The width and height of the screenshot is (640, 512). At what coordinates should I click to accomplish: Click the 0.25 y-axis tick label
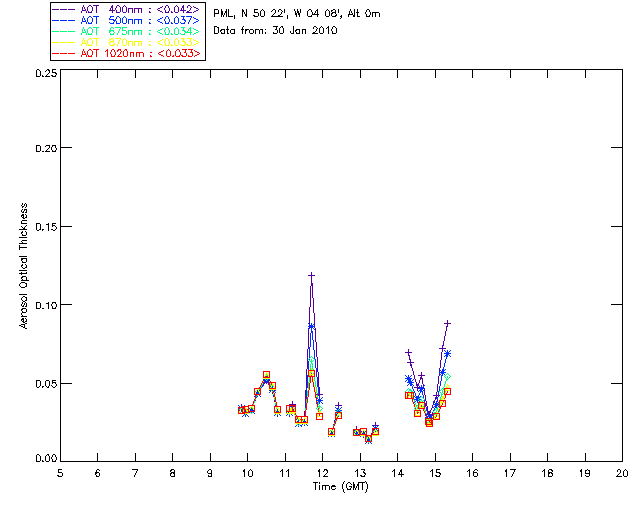(x=46, y=73)
